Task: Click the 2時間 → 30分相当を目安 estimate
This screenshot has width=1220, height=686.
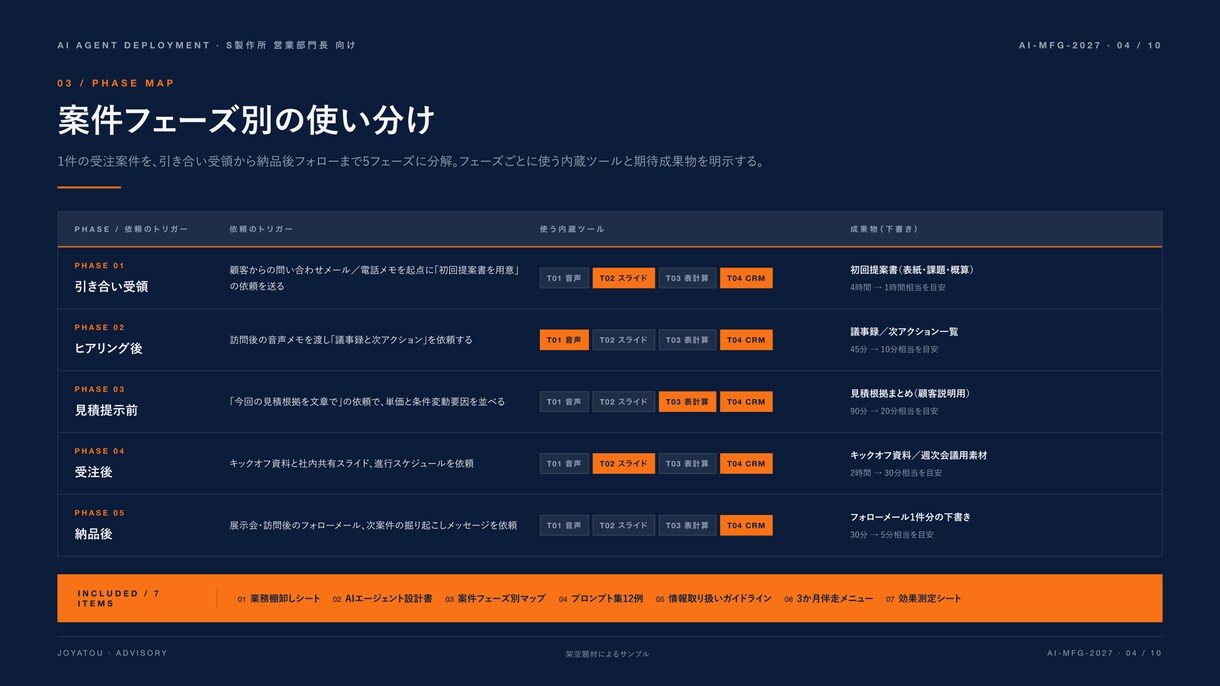Action: pyautogui.click(x=896, y=474)
